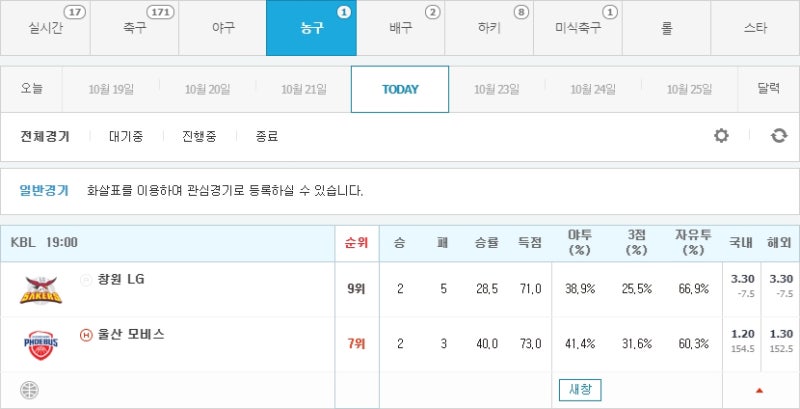Click the basketball icon below the teams
The image size is (800, 409).
tap(30, 390)
